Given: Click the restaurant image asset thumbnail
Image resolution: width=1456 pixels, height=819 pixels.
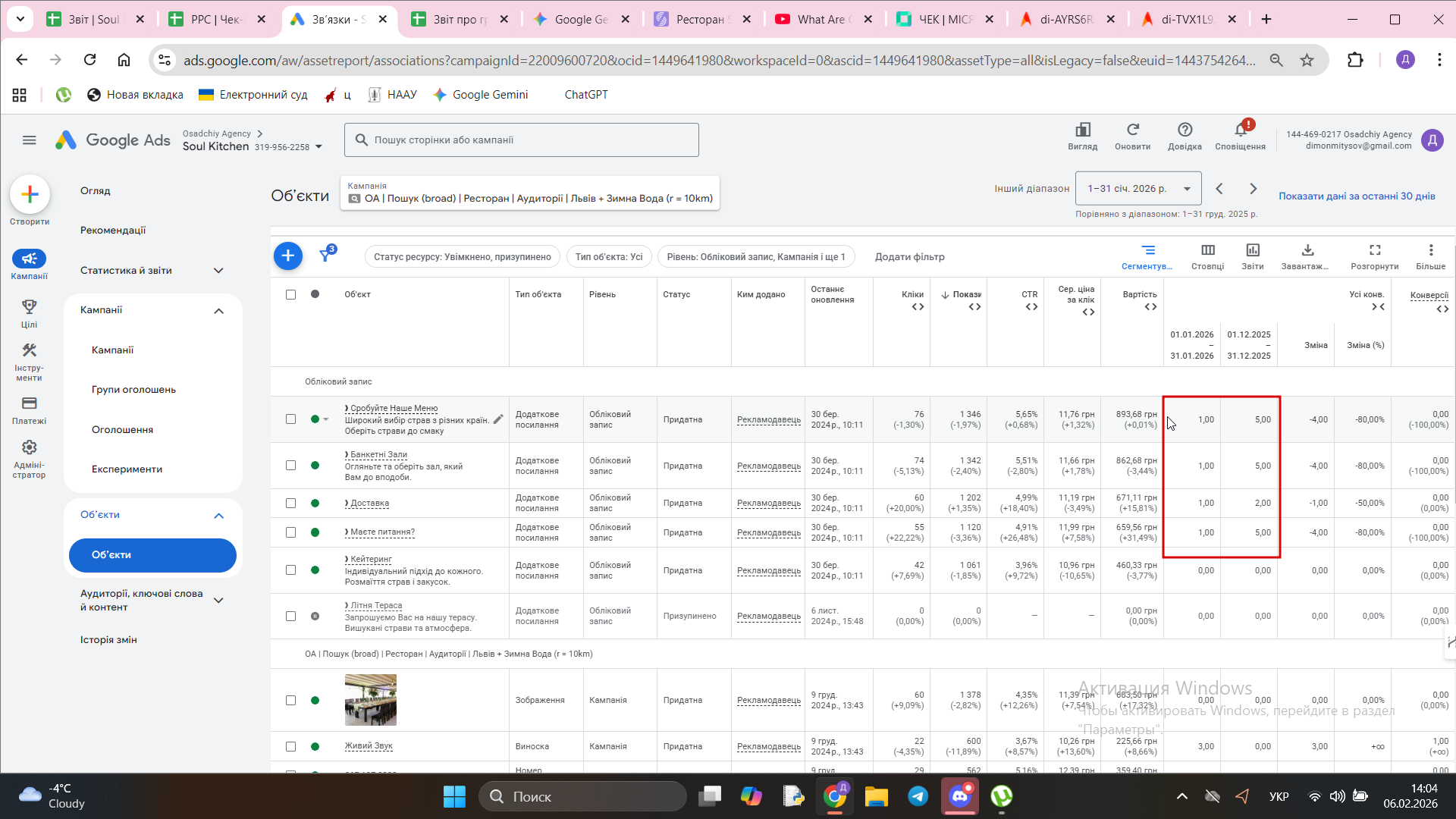Looking at the screenshot, I should 370,700.
